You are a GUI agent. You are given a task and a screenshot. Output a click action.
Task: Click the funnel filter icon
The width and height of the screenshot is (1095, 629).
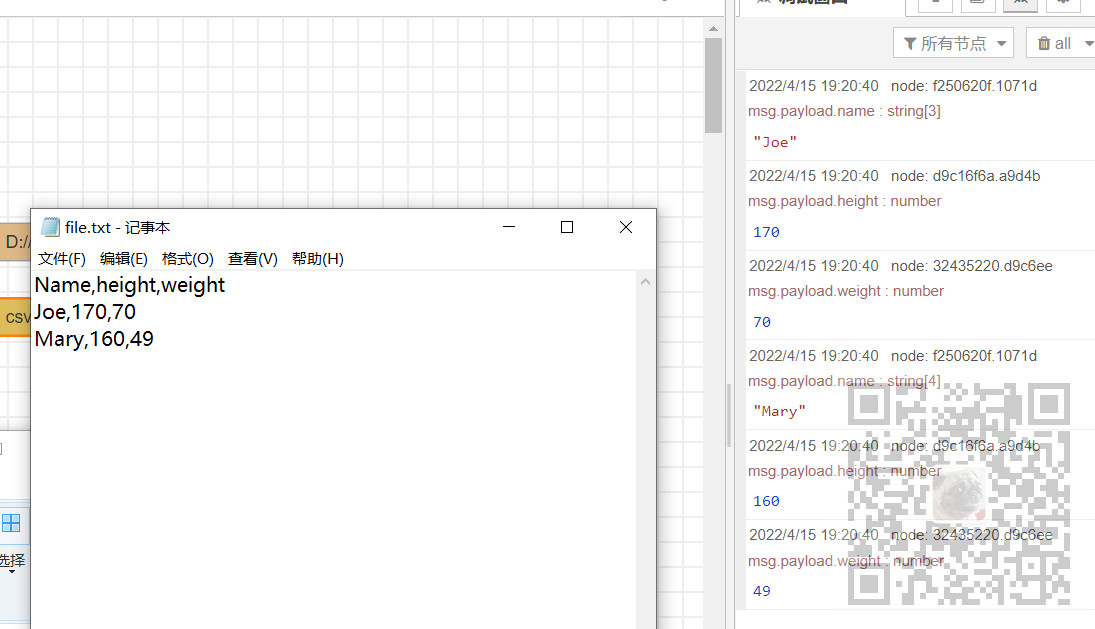(x=910, y=44)
